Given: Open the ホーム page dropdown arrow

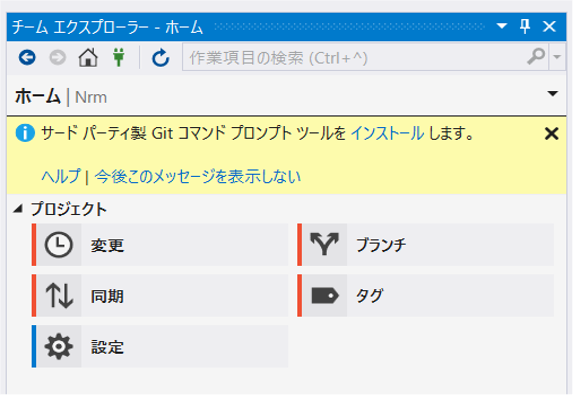Looking at the screenshot, I should 553,94.
